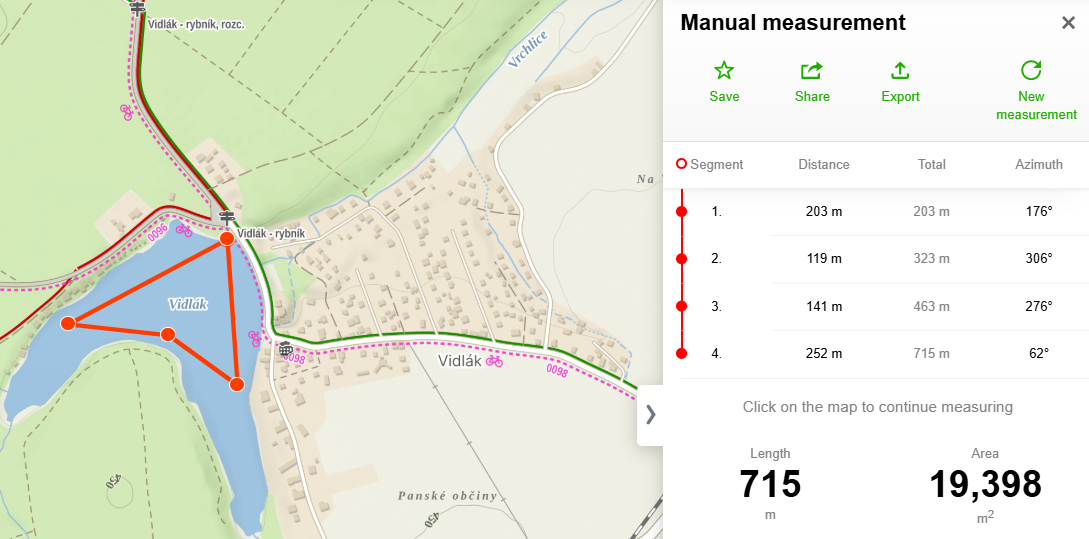Click the Vidlák village name label
Screen dimensions: 1089x539
[461, 360]
